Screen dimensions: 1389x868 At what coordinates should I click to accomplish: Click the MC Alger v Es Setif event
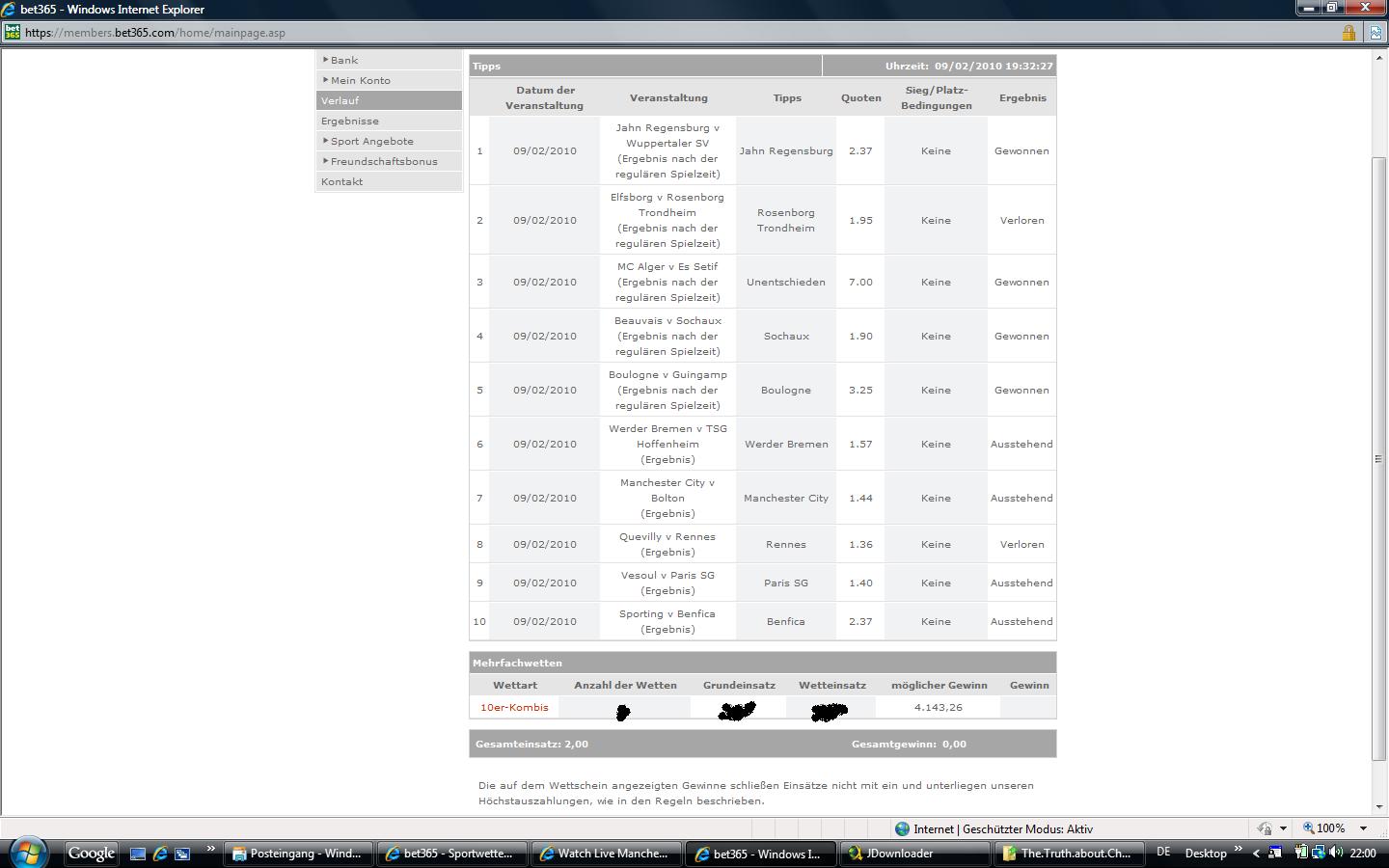pyautogui.click(x=667, y=282)
